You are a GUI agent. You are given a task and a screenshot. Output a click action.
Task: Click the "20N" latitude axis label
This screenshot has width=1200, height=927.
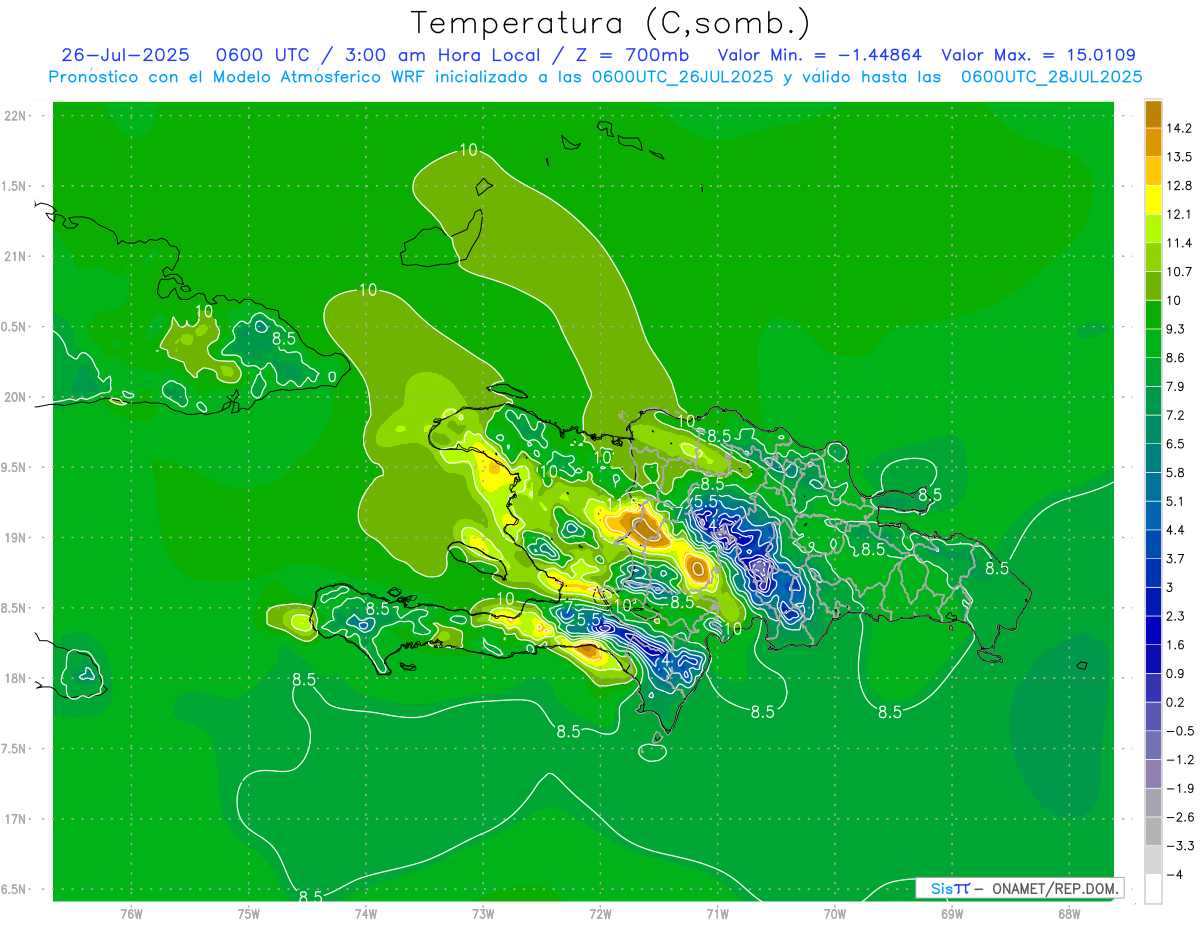click(16, 397)
